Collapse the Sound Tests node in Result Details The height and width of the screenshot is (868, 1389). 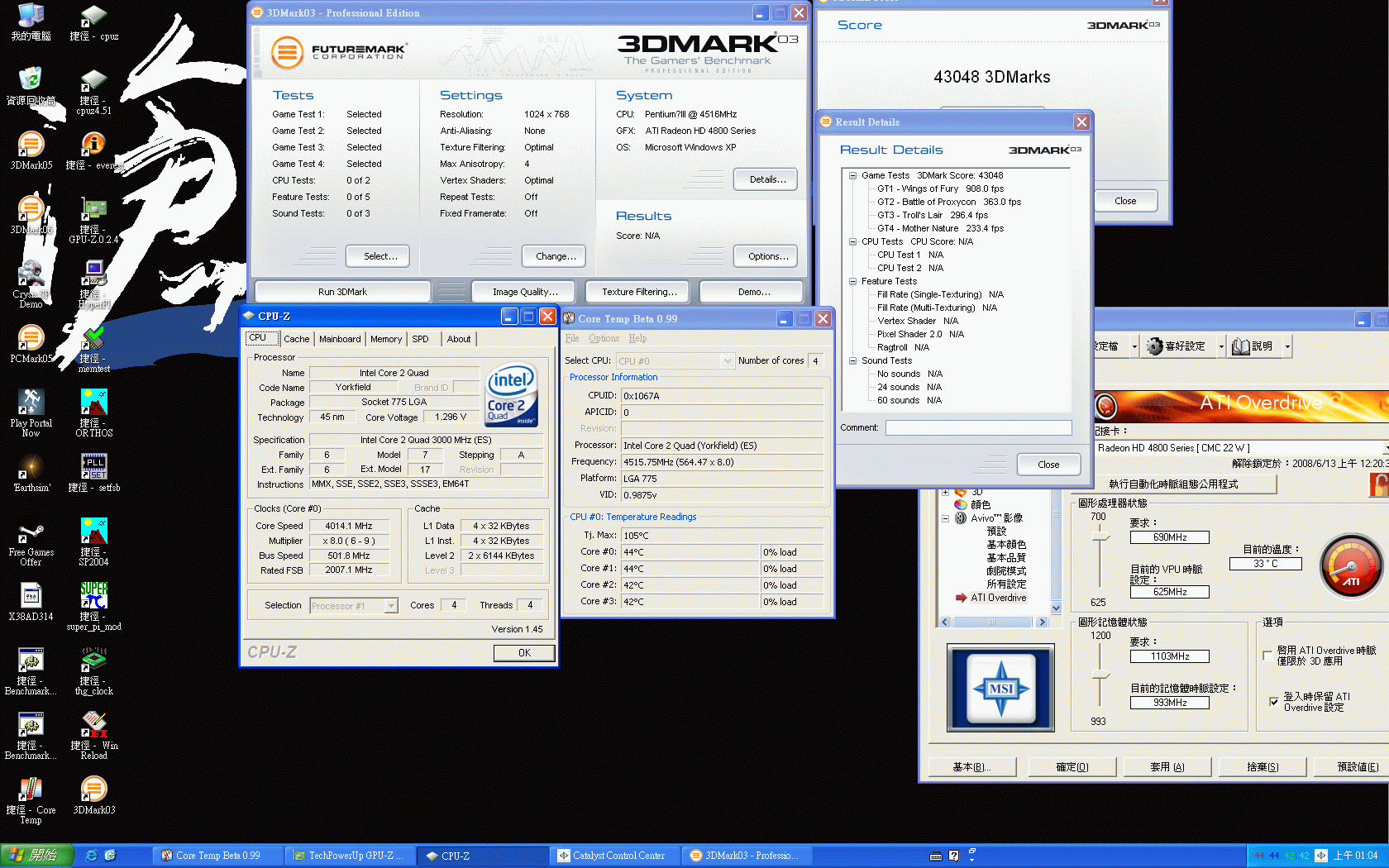click(x=852, y=360)
